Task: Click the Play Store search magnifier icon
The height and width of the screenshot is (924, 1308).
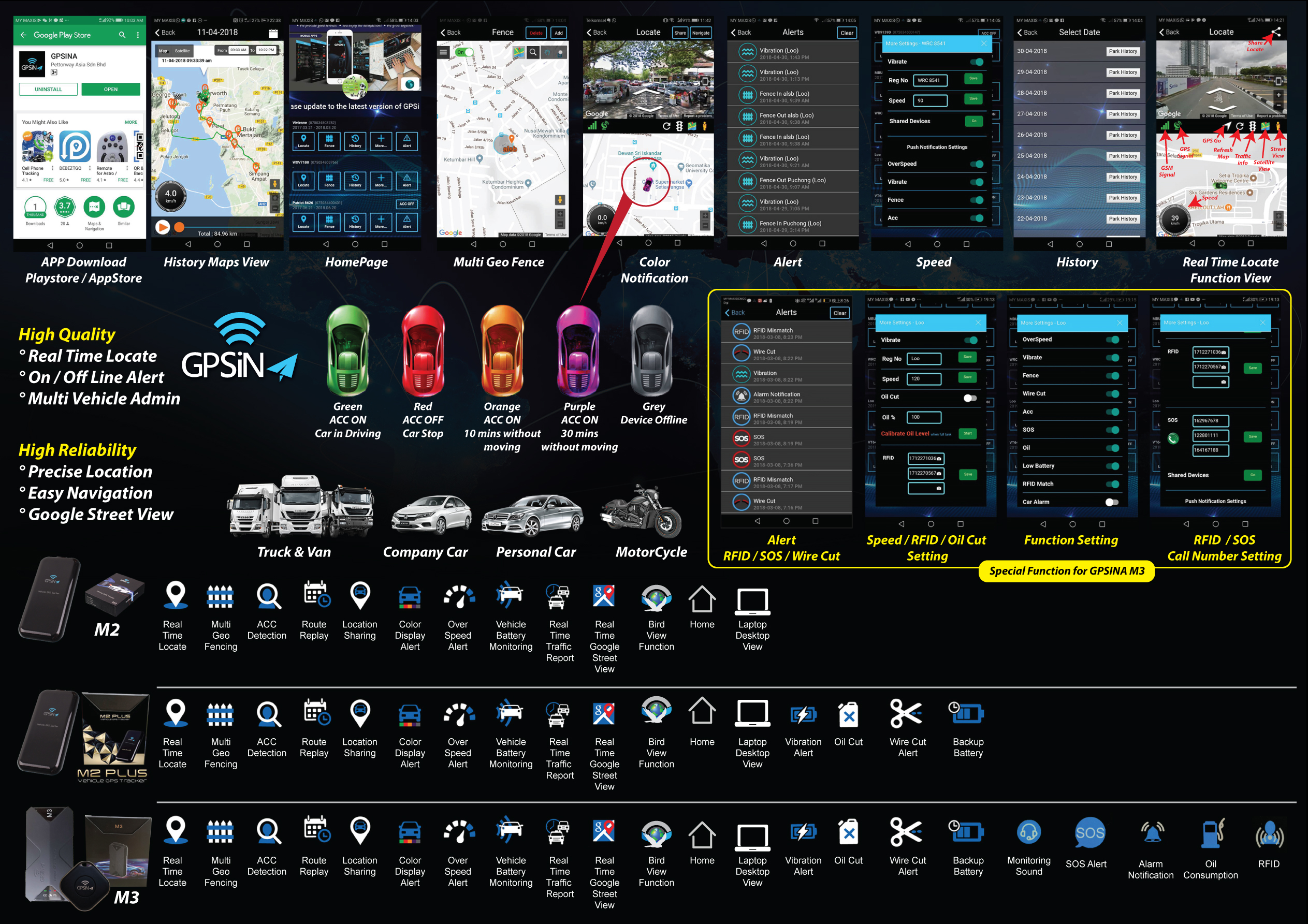Action: 122,35
